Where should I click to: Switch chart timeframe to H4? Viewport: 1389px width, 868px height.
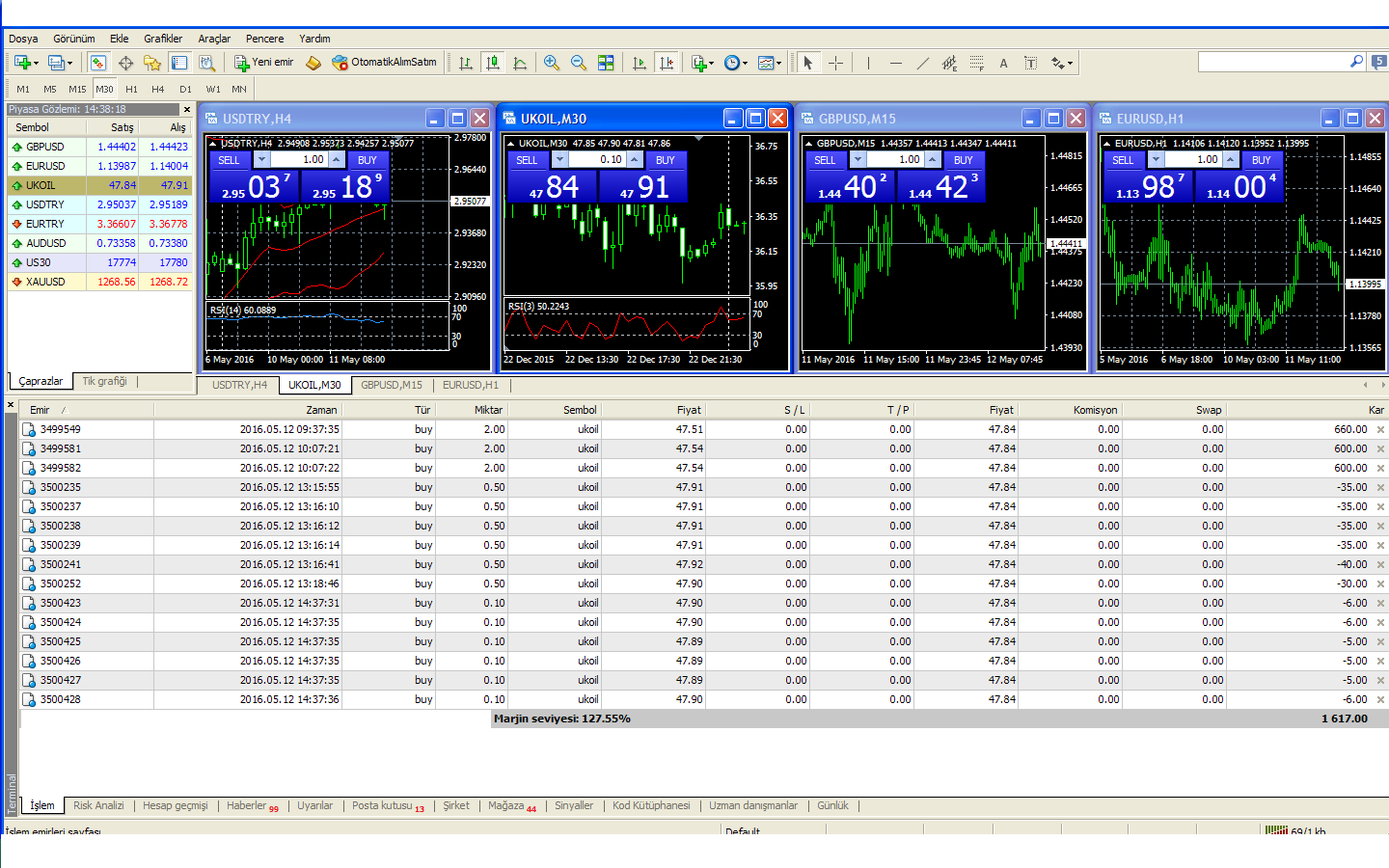coord(158,89)
